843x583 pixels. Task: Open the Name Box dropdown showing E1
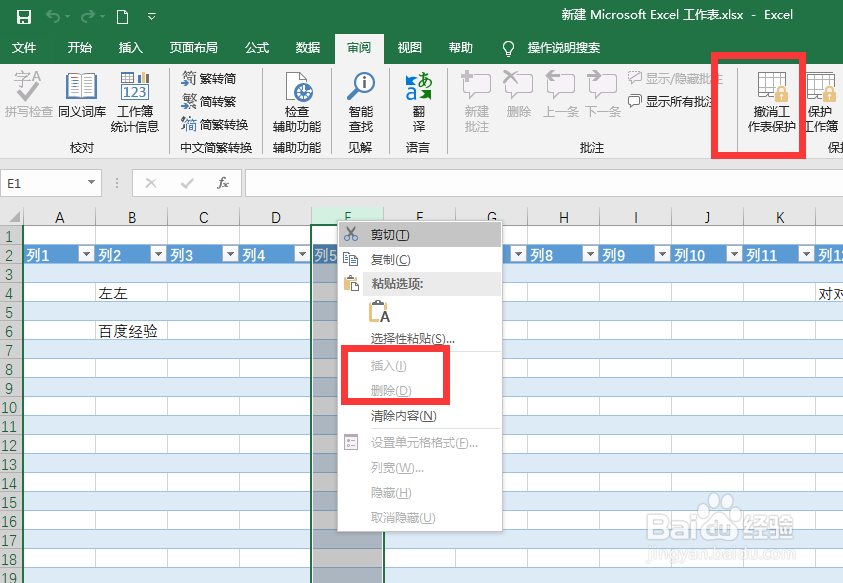[92, 183]
